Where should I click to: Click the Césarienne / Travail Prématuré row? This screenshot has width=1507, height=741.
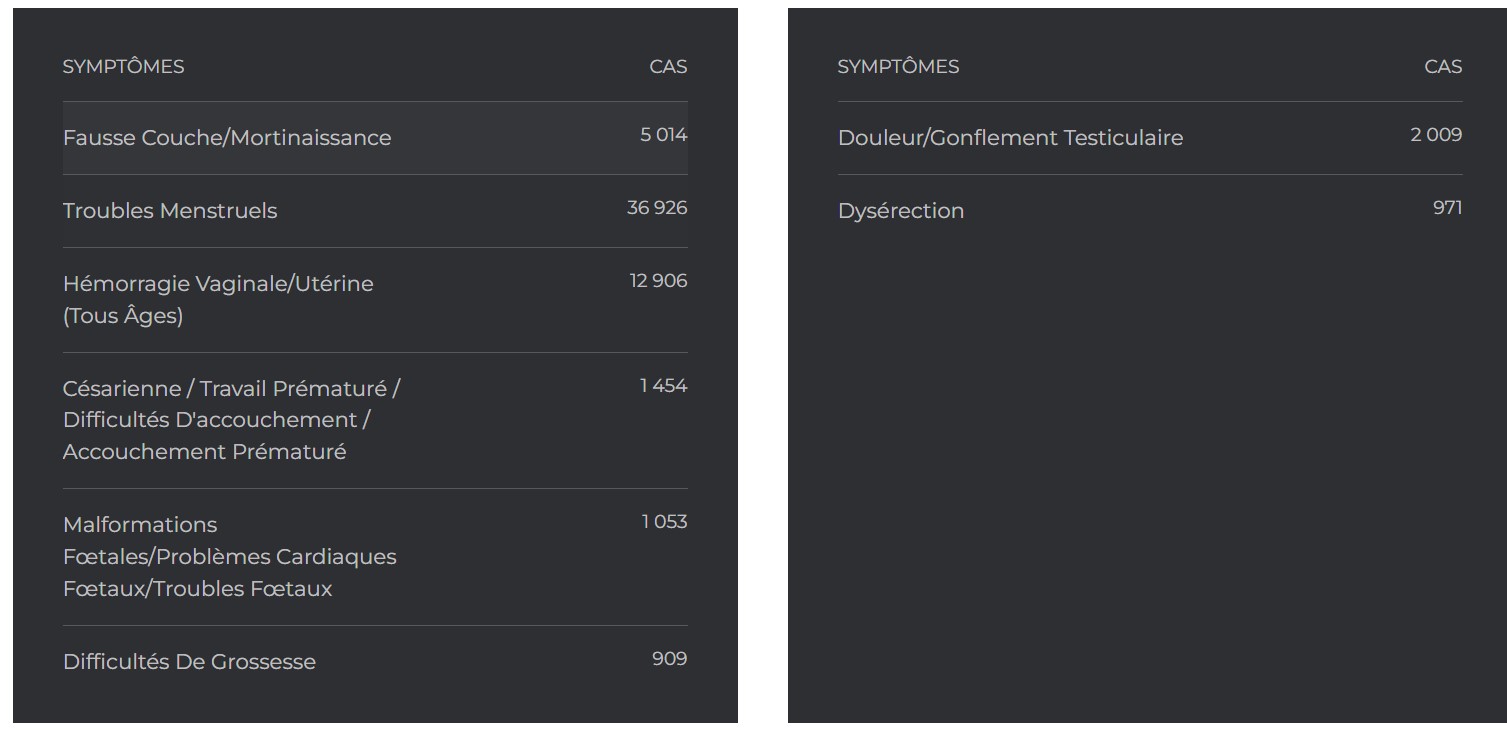click(375, 420)
